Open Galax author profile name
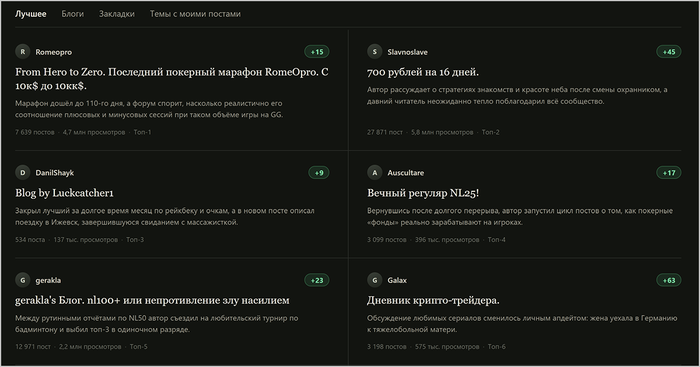This screenshot has width=700, height=367. [x=397, y=280]
